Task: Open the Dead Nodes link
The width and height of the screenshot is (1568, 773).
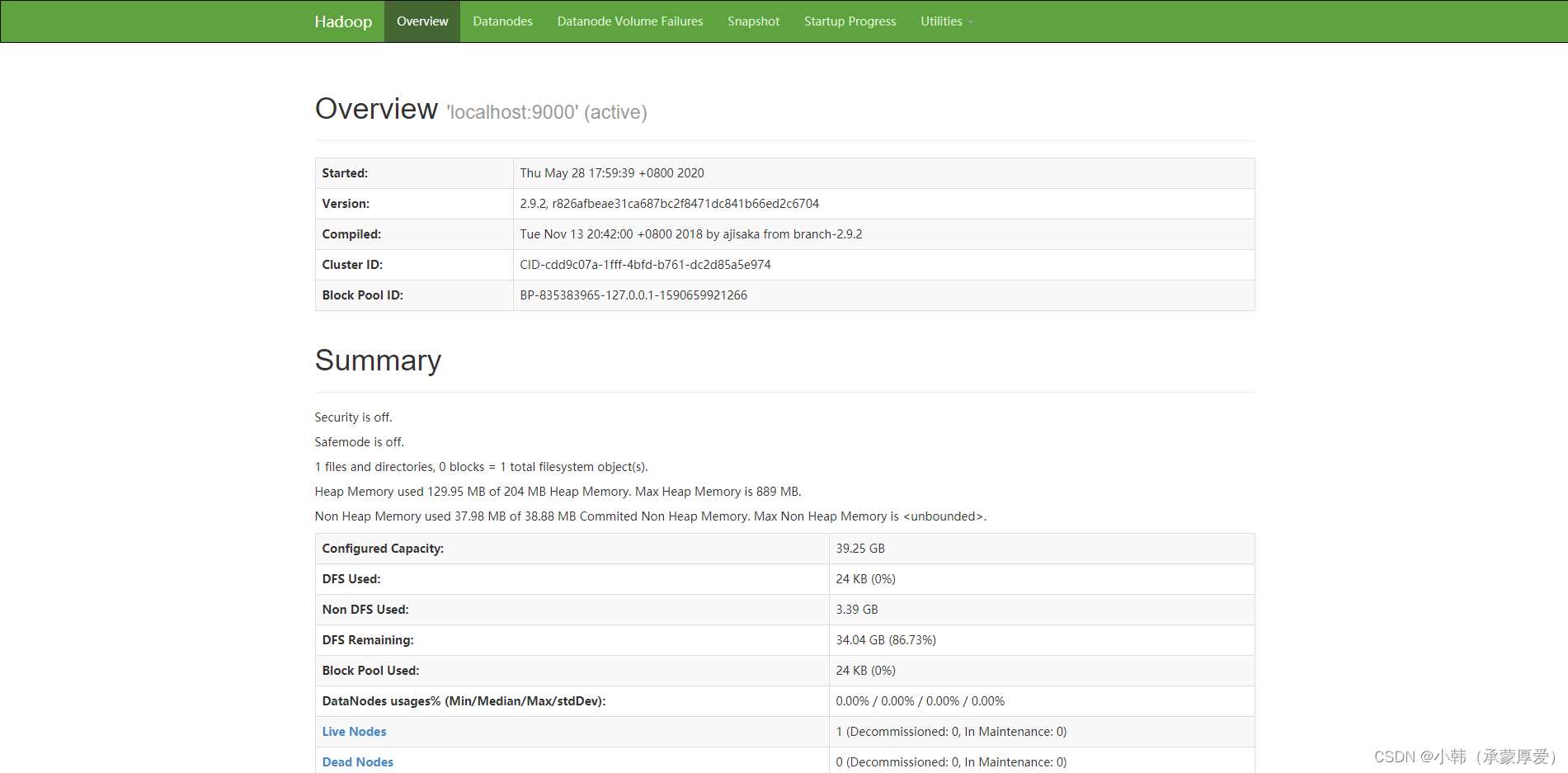Action: click(357, 762)
